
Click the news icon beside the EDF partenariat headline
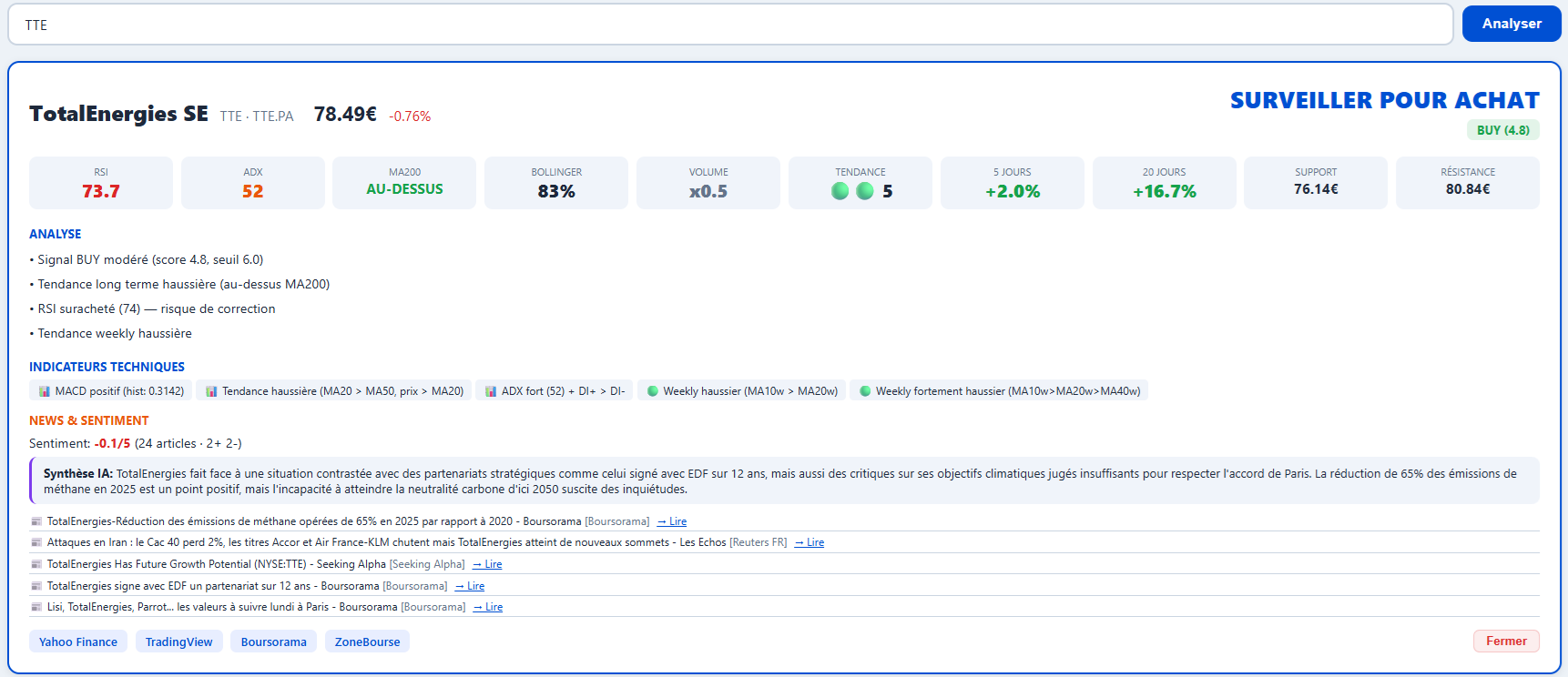click(x=36, y=586)
